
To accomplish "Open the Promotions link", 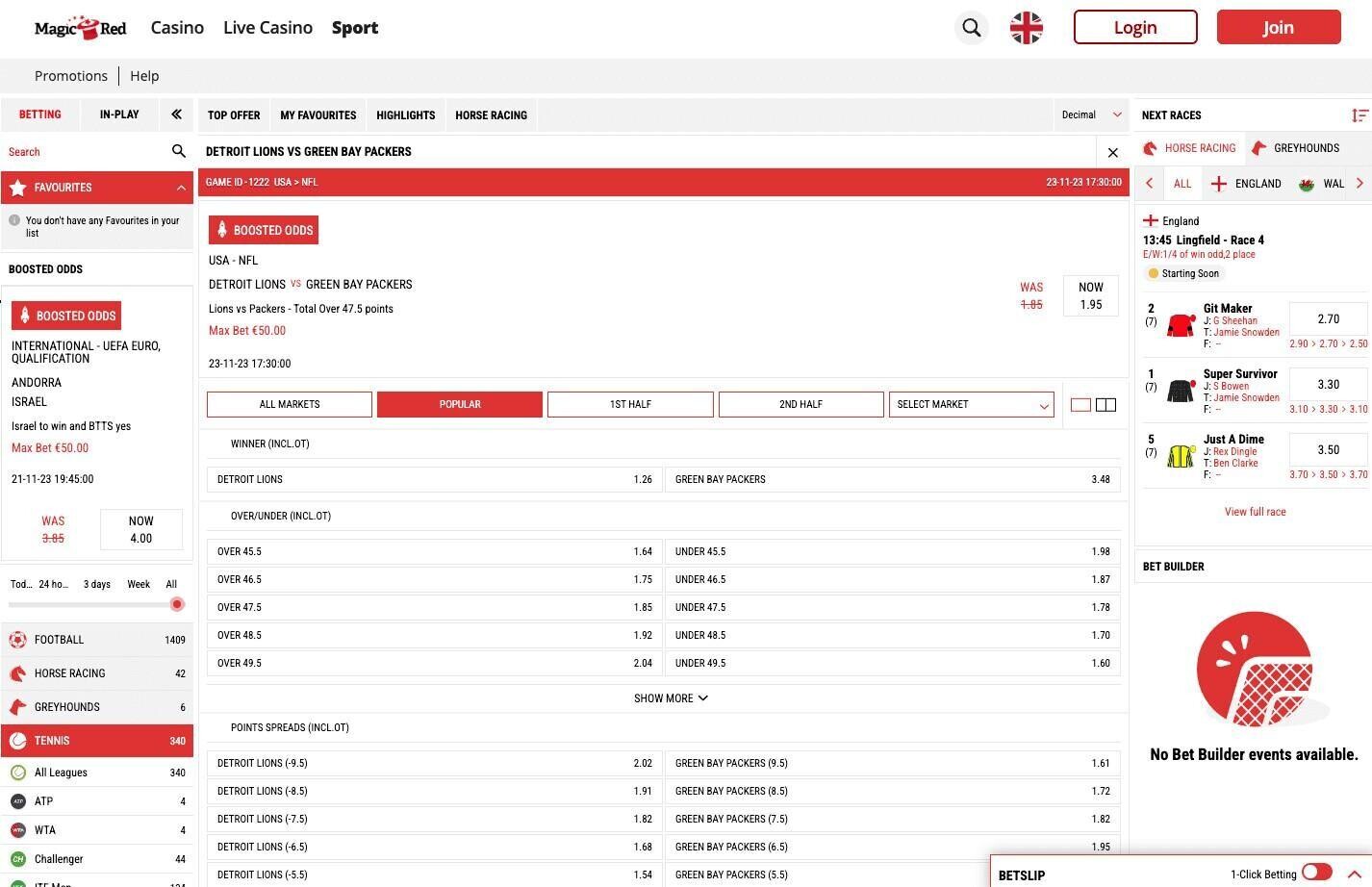I will click(x=71, y=76).
